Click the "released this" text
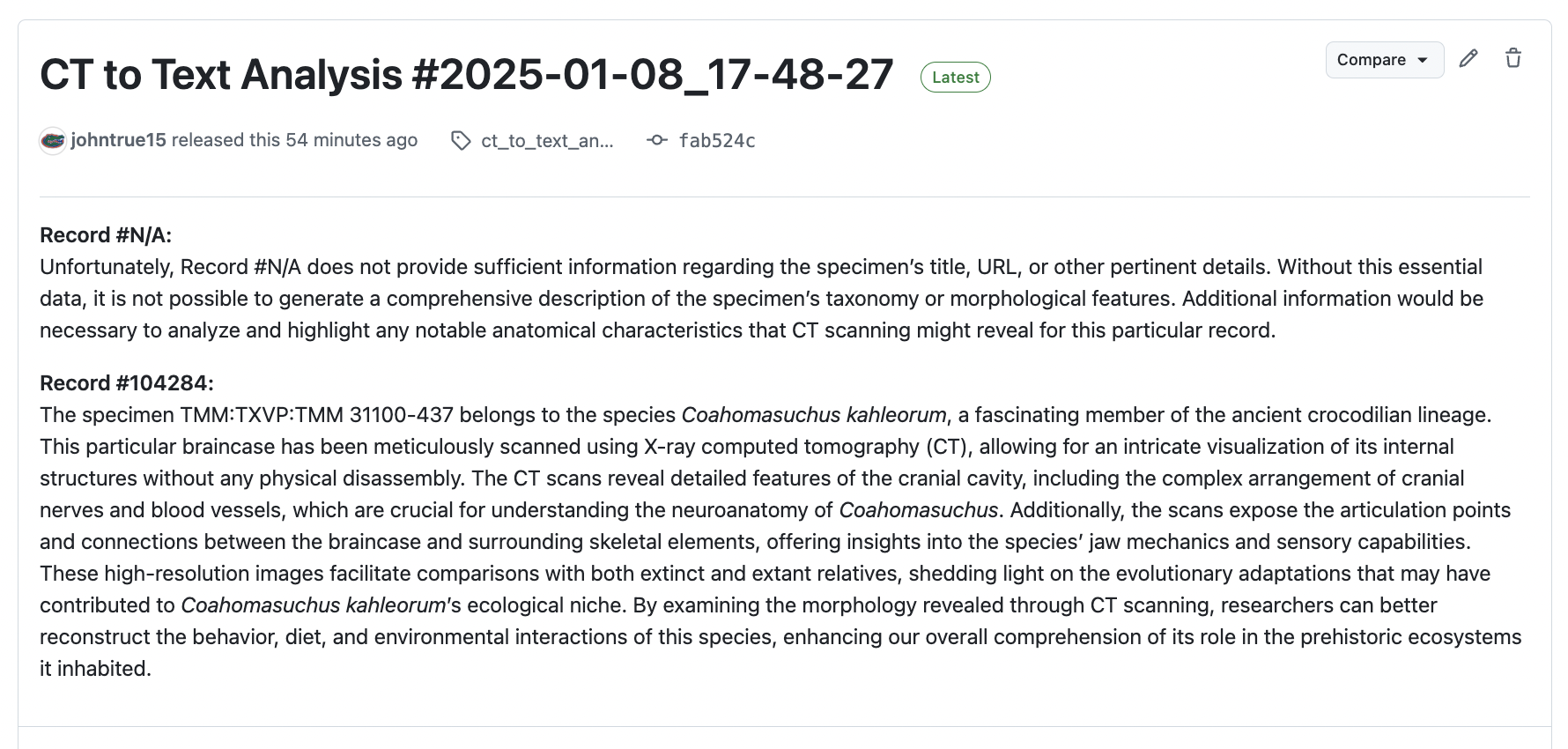 click(x=225, y=141)
